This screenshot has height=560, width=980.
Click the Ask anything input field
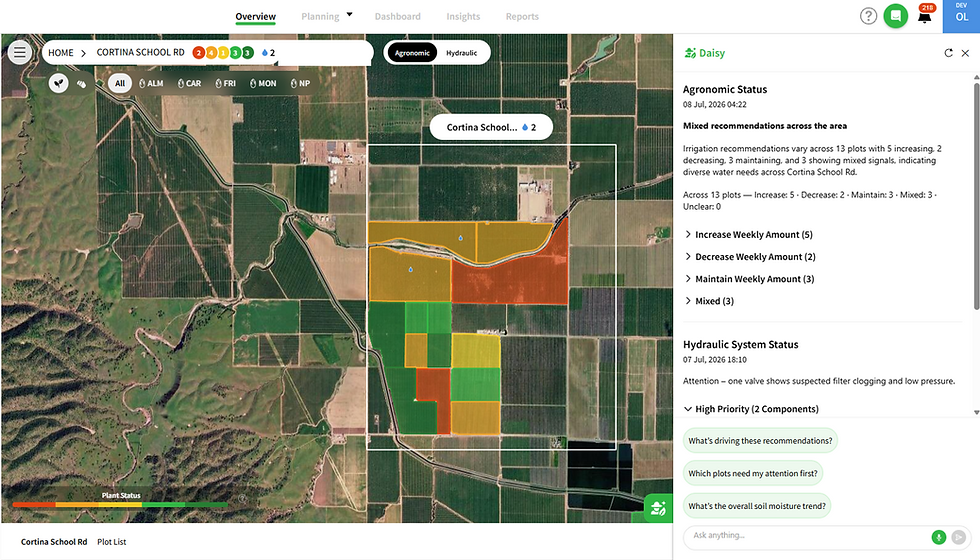pos(808,536)
